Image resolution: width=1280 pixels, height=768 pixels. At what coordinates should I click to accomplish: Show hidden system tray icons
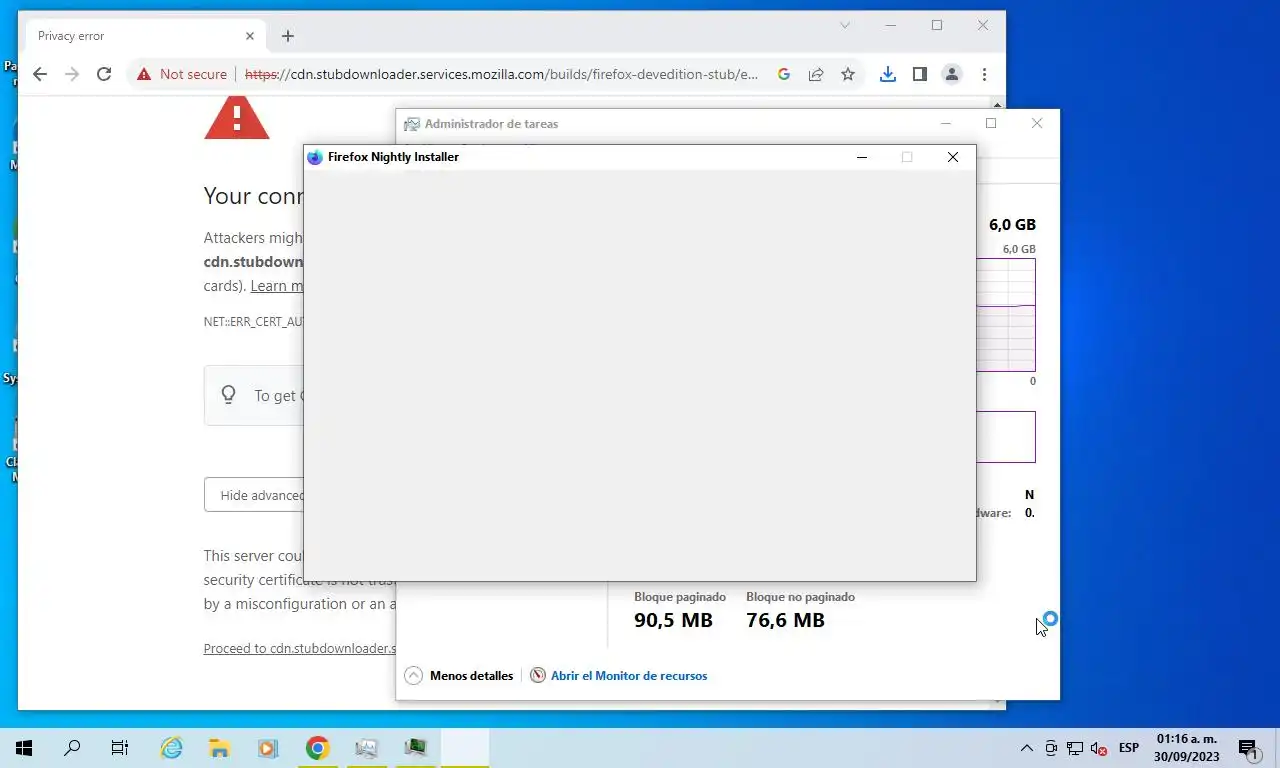coord(1027,748)
